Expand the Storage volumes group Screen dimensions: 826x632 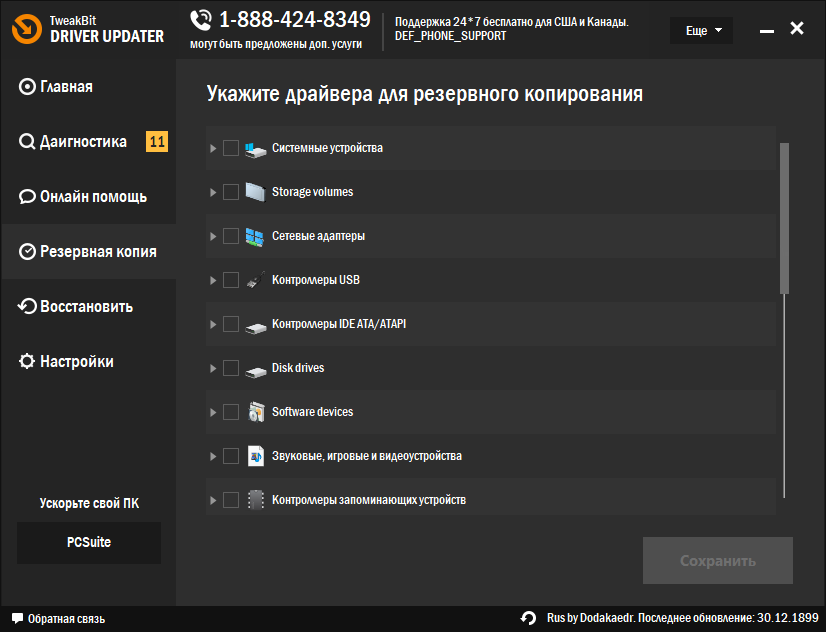pyautogui.click(x=213, y=192)
